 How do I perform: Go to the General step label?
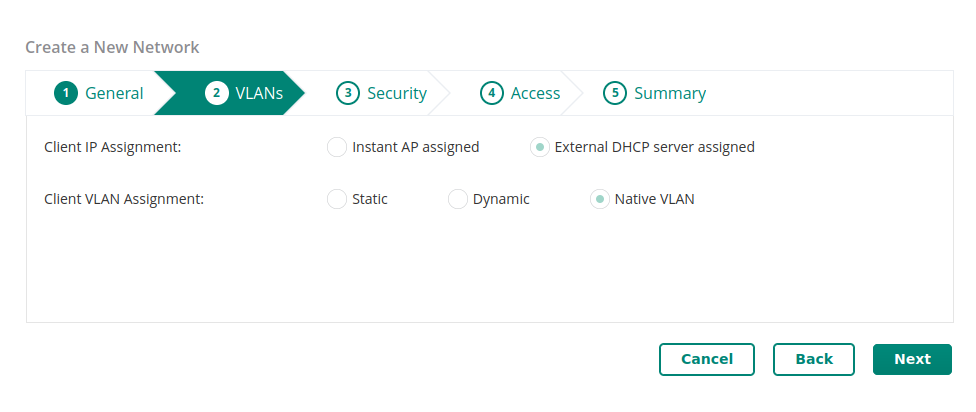click(114, 93)
